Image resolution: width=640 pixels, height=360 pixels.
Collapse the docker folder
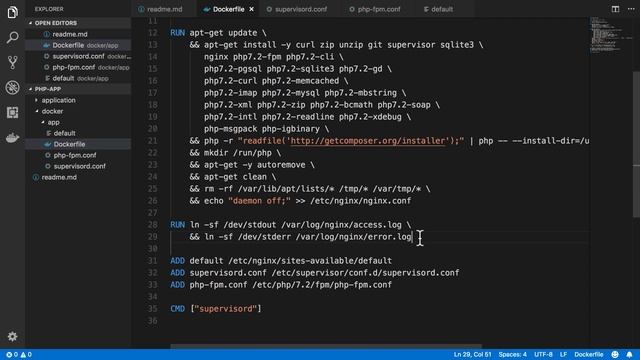(52, 111)
